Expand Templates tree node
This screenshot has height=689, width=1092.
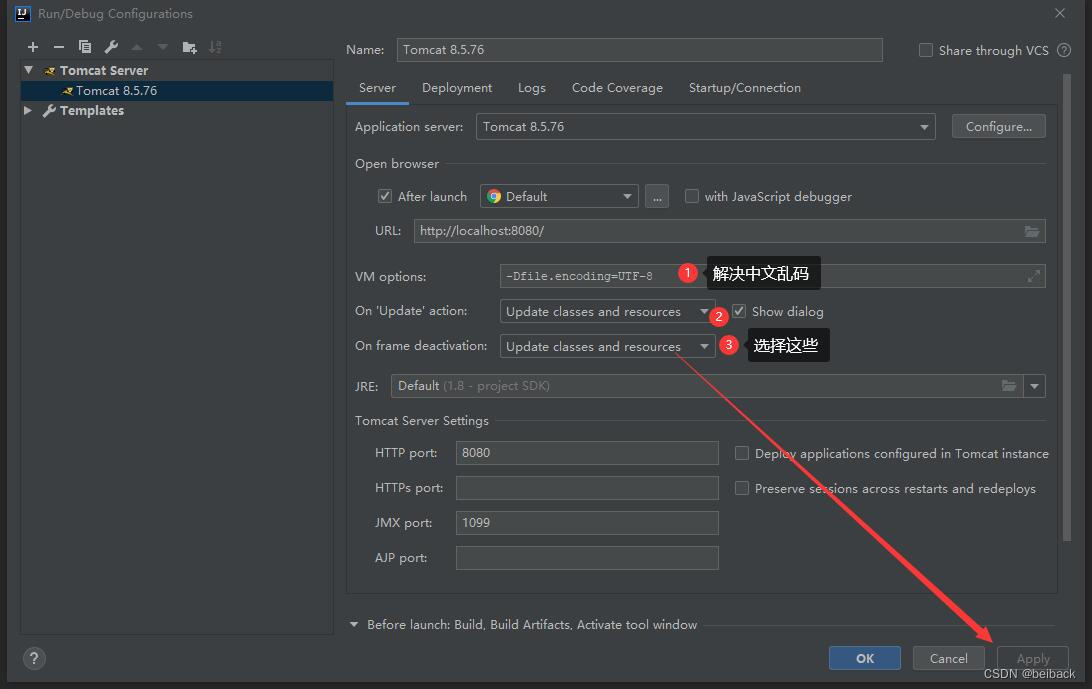point(28,111)
